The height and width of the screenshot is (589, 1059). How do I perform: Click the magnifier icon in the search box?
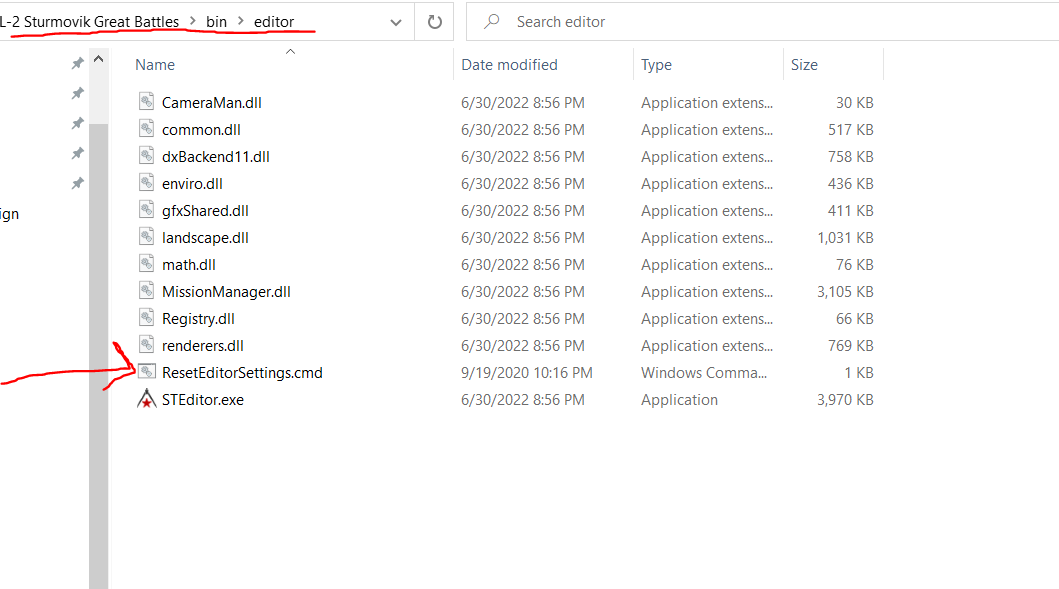click(x=492, y=22)
